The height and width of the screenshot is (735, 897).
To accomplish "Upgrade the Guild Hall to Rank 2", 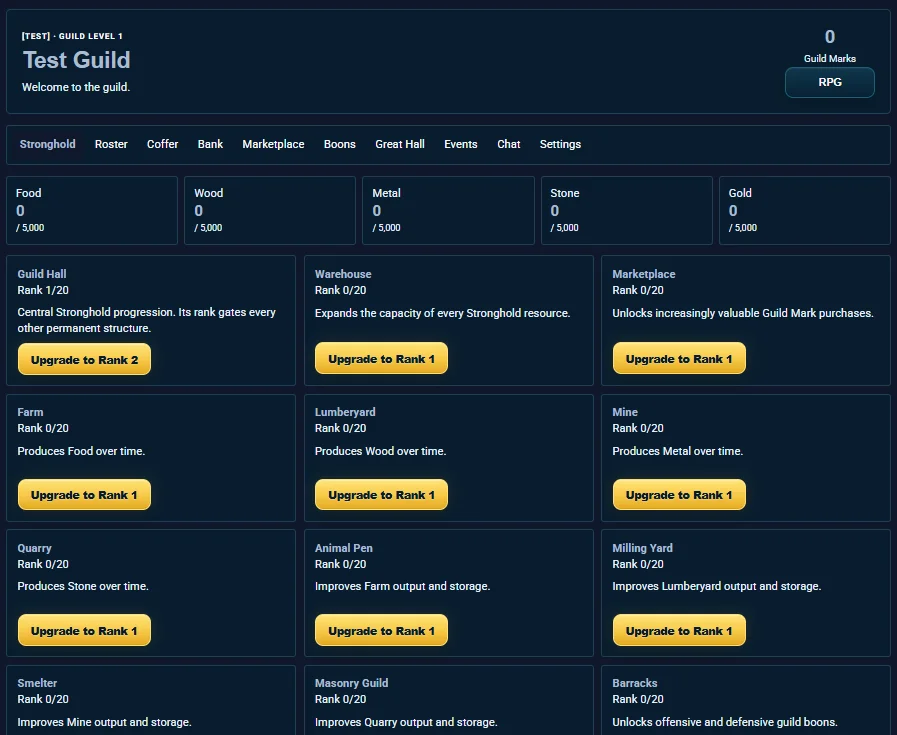I will (x=84, y=359).
